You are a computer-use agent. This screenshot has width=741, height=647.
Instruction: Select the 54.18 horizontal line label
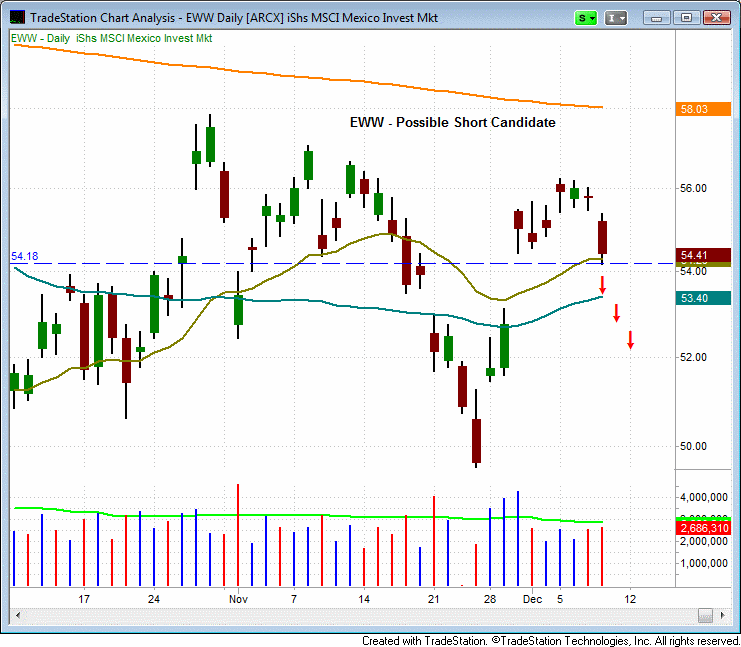click(x=23, y=256)
